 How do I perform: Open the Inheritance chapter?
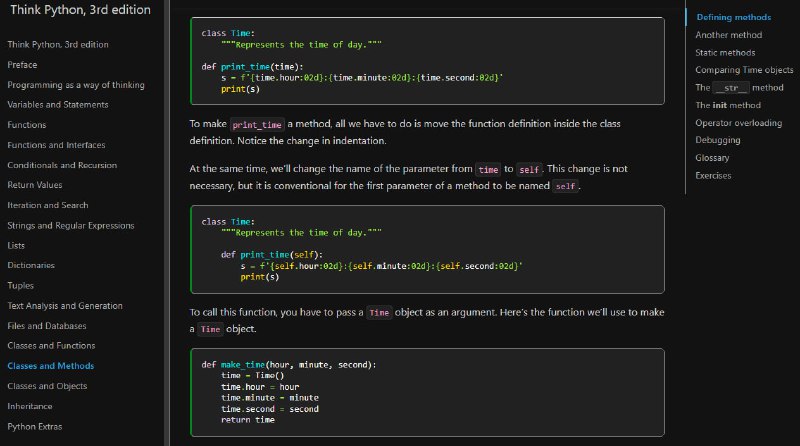[30, 406]
